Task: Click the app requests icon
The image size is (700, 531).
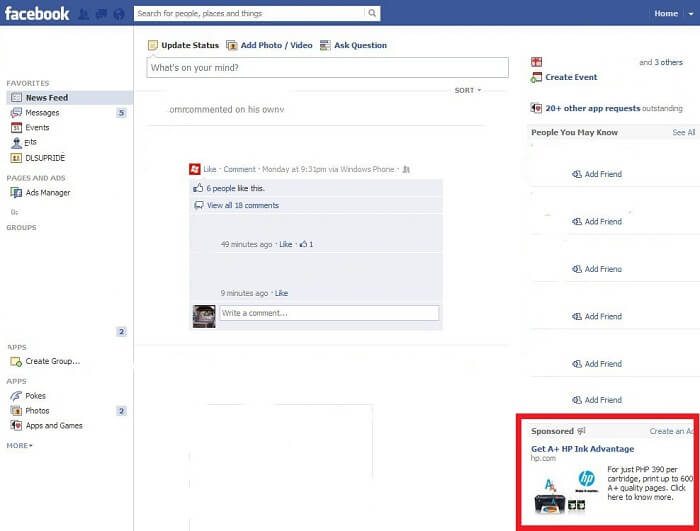Action: [536, 108]
